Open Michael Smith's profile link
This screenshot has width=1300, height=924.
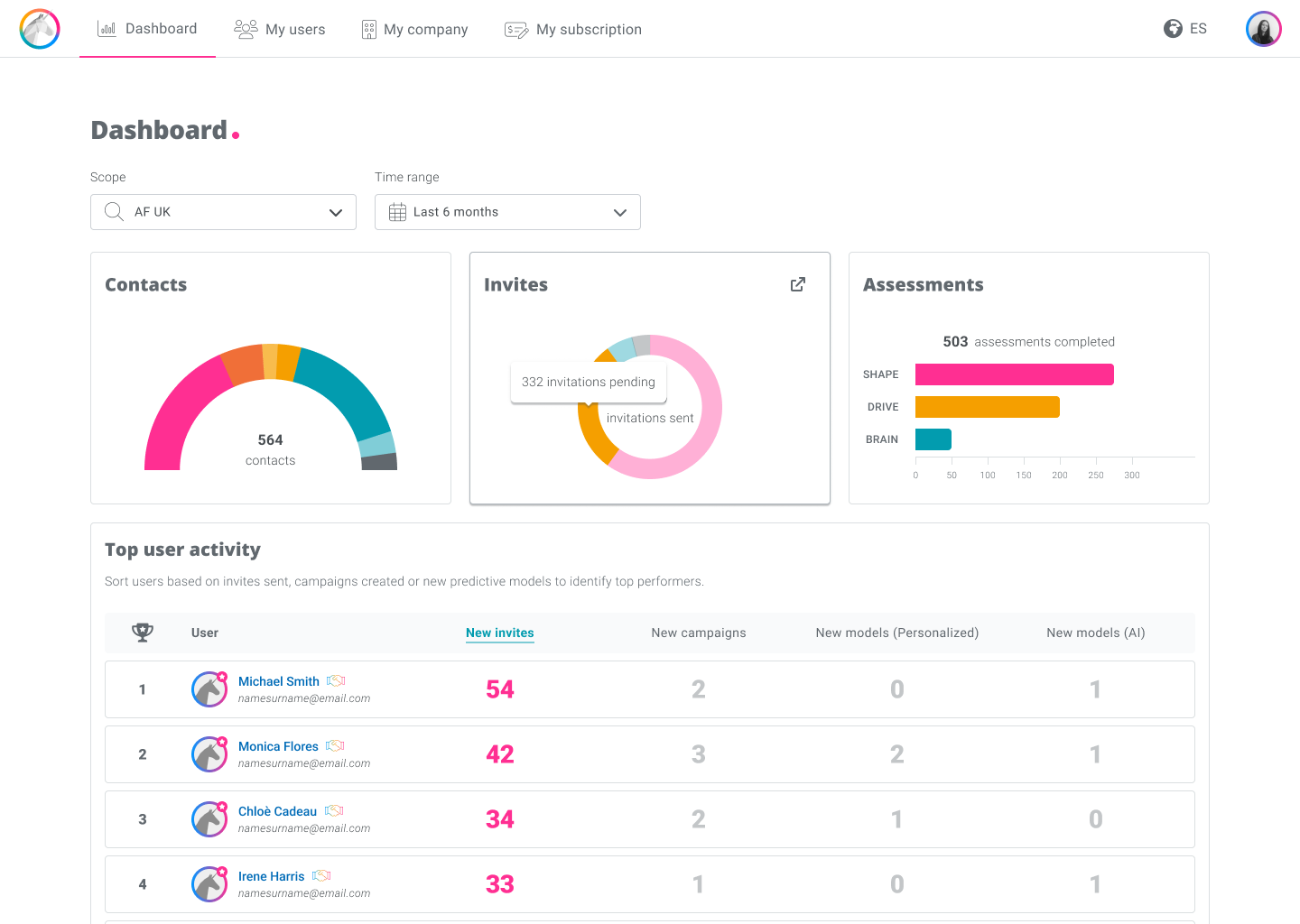click(279, 681)
